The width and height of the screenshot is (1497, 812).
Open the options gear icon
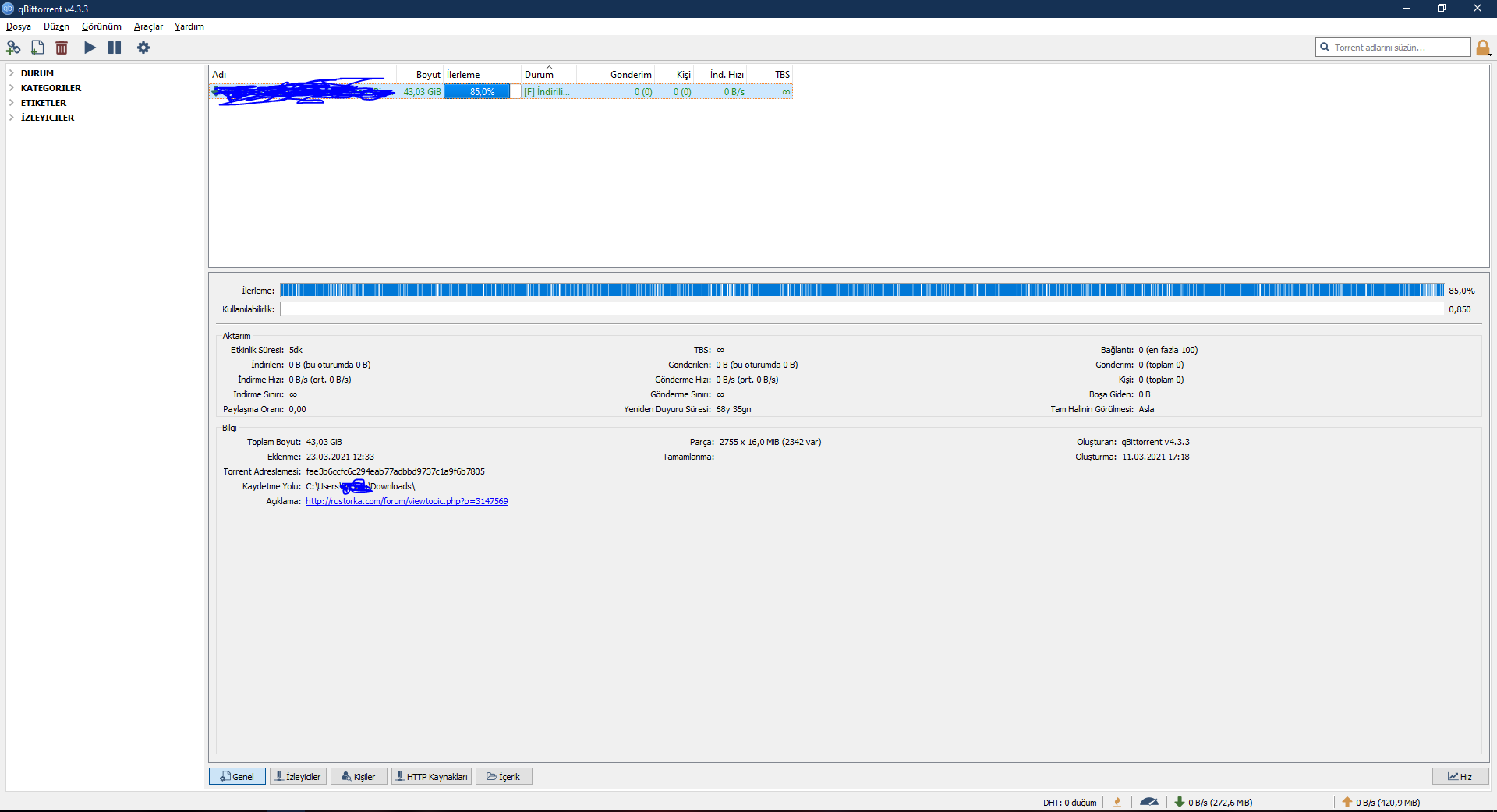[143, 48]
